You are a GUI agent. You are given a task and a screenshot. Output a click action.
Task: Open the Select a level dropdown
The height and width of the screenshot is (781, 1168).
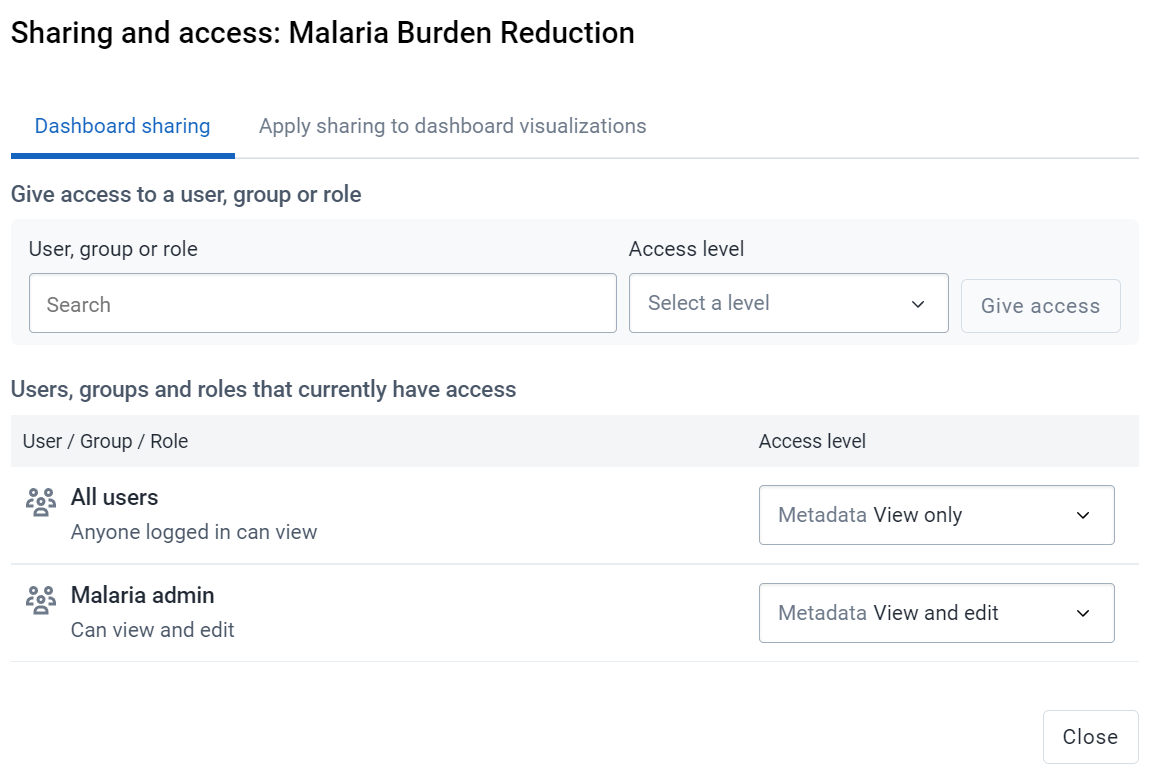(788, 303)
